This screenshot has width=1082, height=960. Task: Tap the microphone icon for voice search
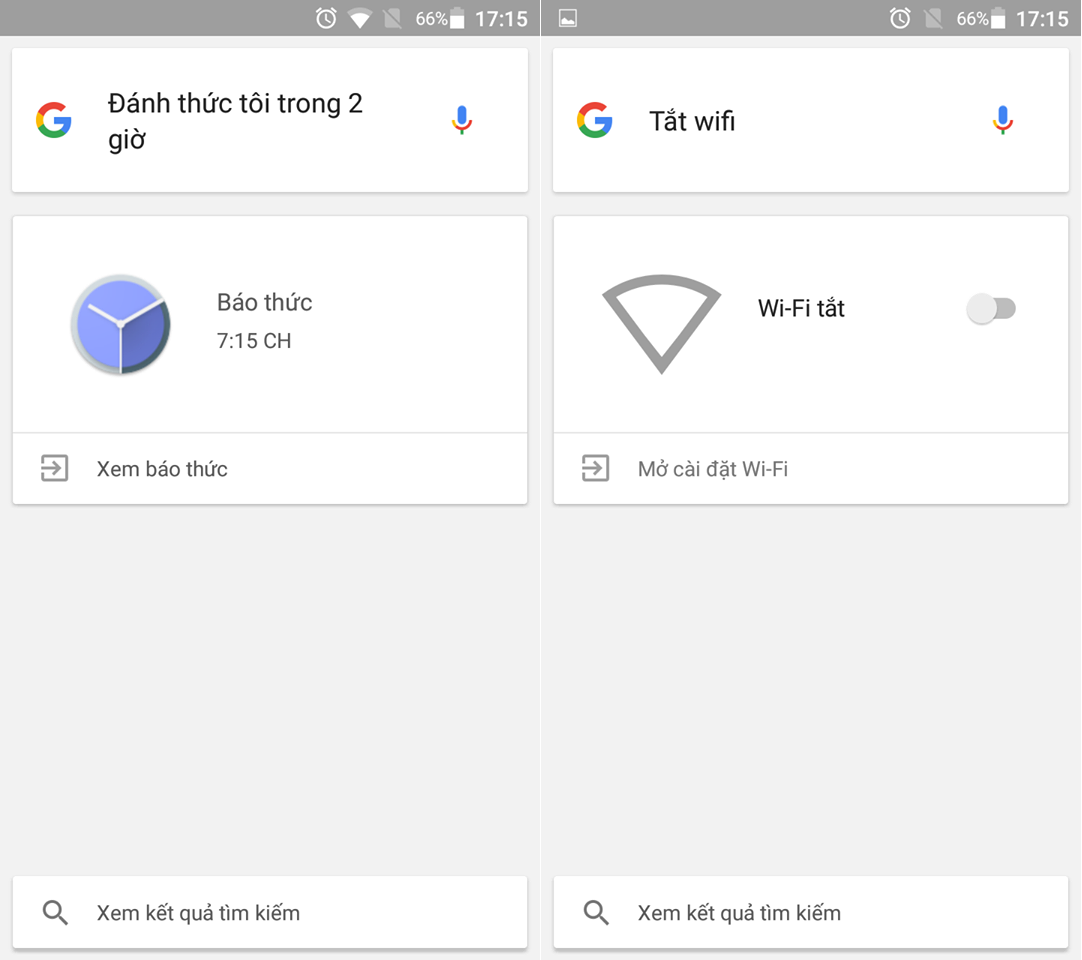click(461, 119)
